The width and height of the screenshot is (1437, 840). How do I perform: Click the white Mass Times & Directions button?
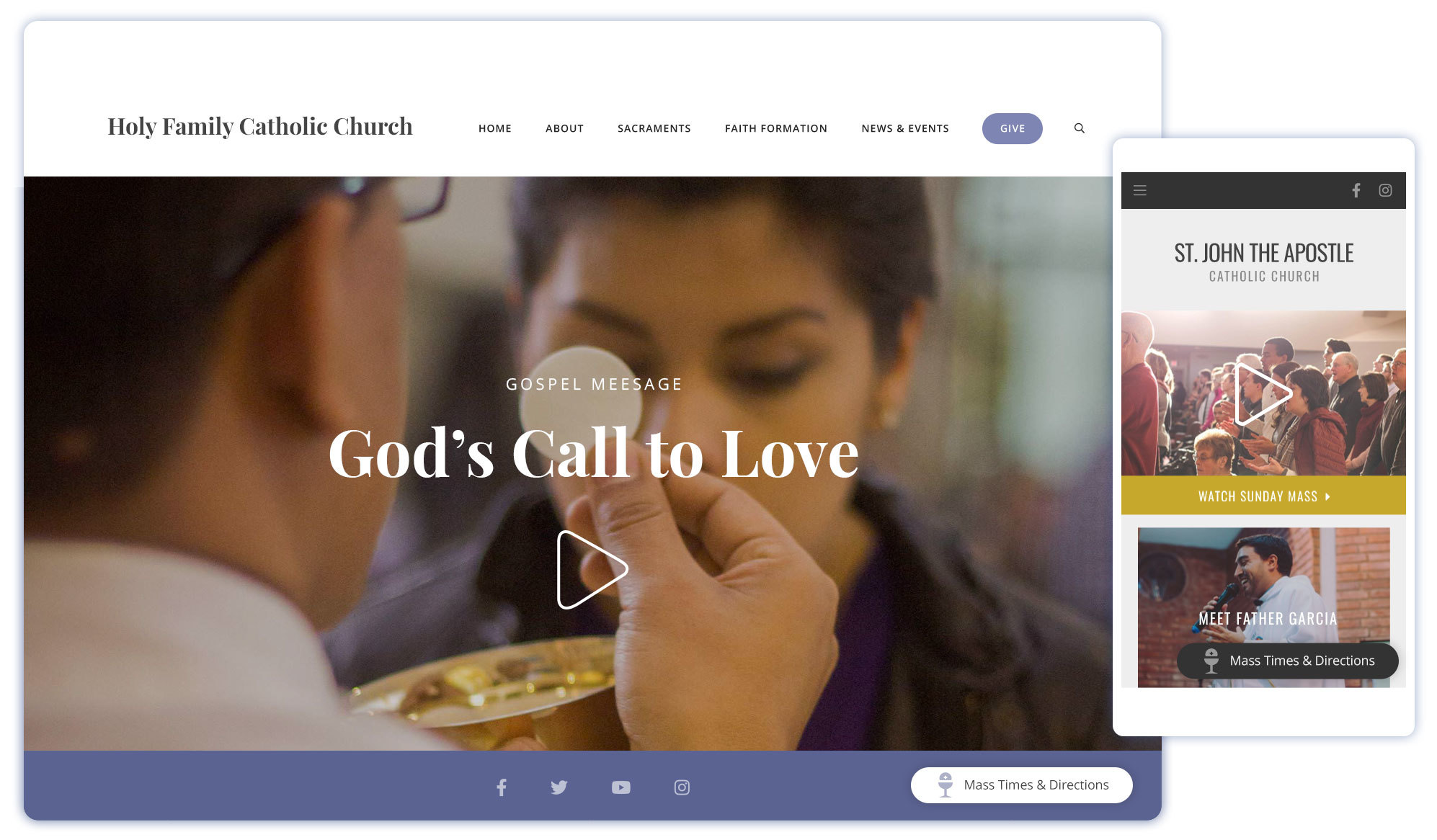[x=1021, y=785]
